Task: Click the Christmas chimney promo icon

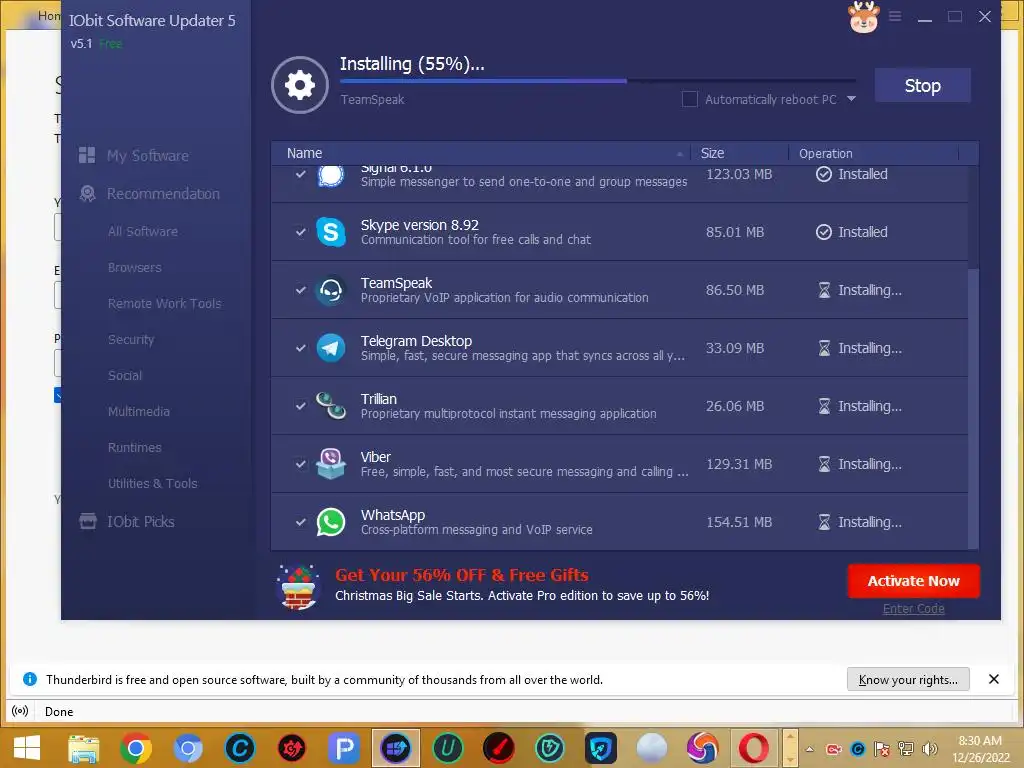Action: [298, 586]
